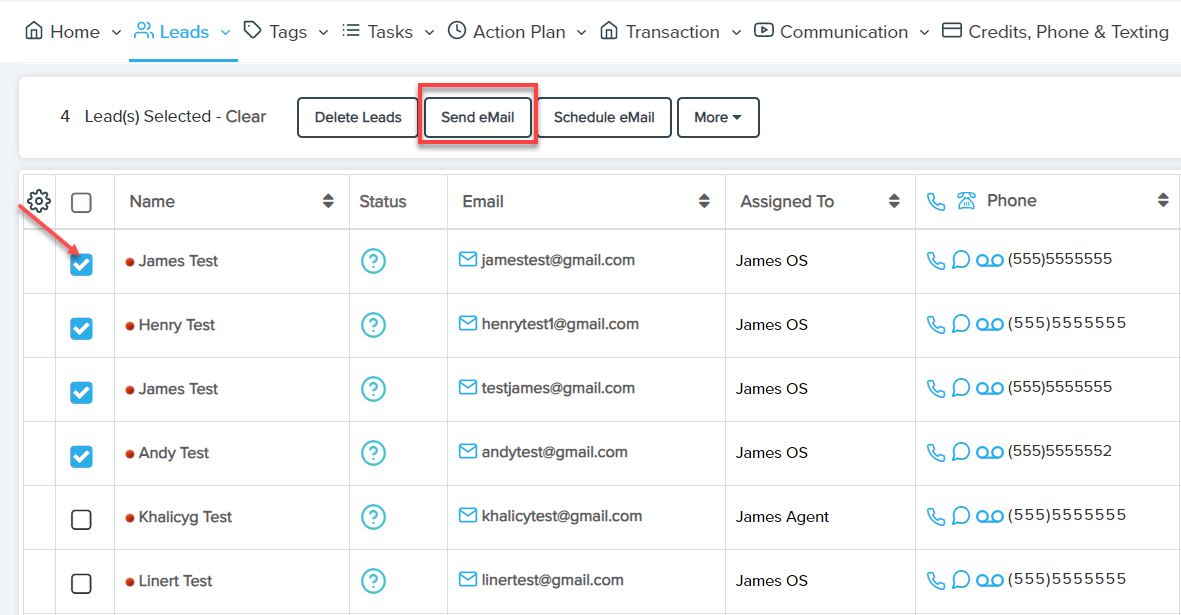The image size is (1181, 615).
Task: Click Clear to deselect leads
Action: point(246,116)
